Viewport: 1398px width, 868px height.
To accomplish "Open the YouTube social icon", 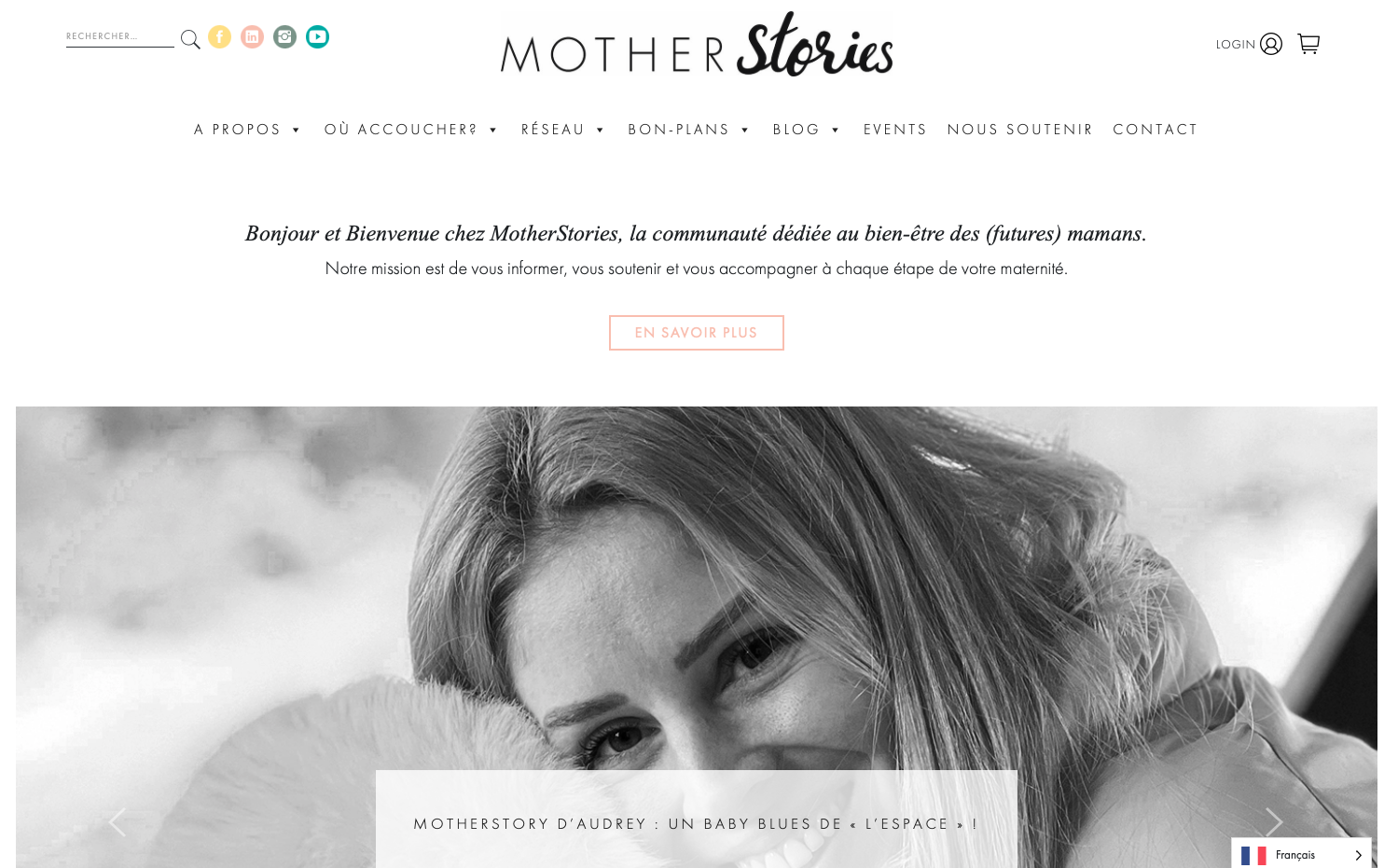I will tap(317, 37).
